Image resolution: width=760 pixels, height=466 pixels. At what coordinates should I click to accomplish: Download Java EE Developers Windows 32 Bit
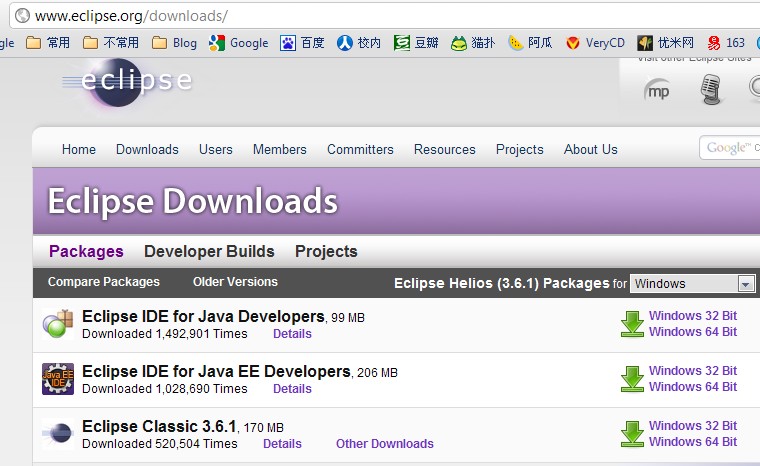pyautogui.click(x=693, y=370)
